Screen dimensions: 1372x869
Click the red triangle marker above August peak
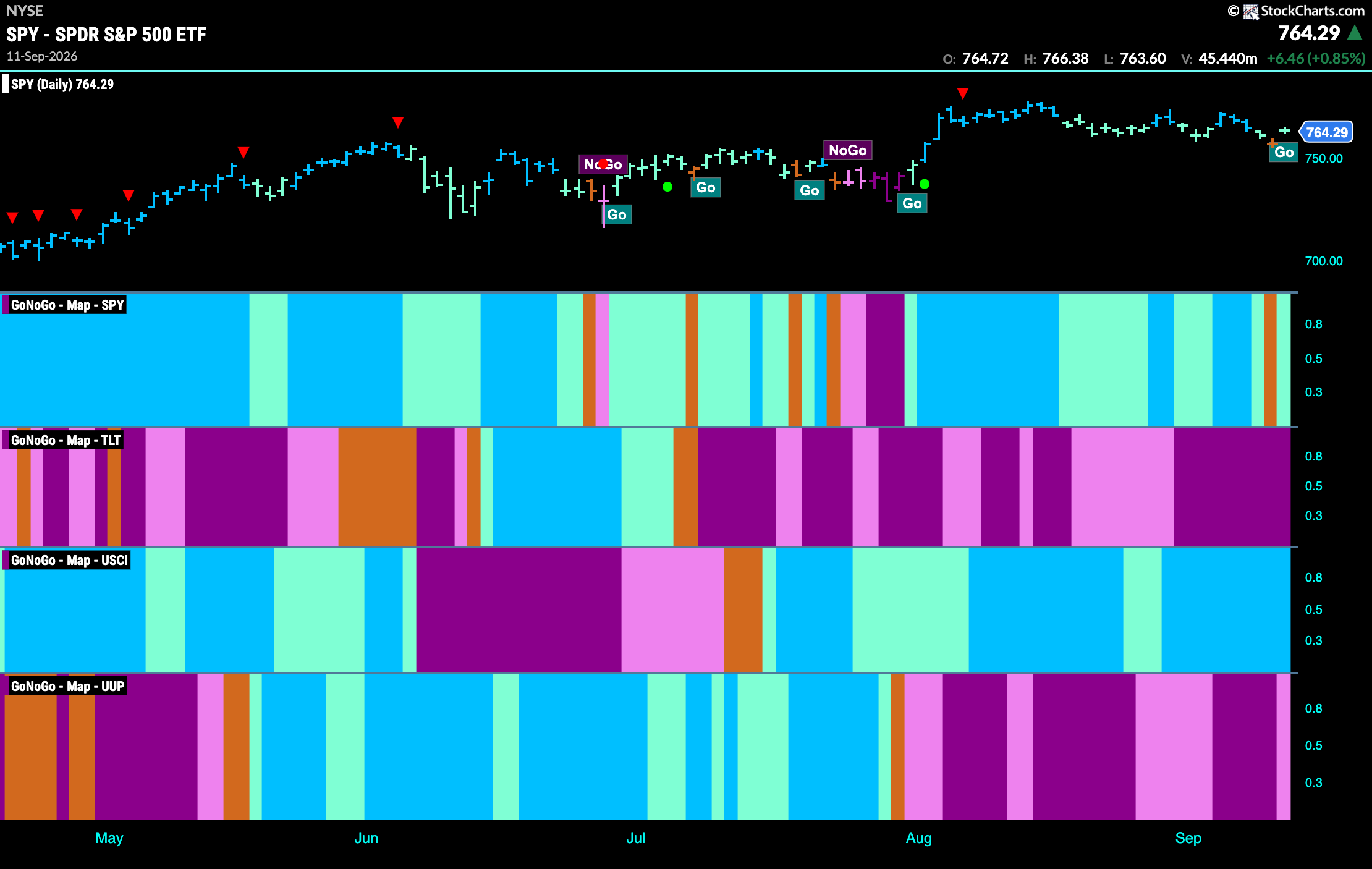[x=962, y=93]
